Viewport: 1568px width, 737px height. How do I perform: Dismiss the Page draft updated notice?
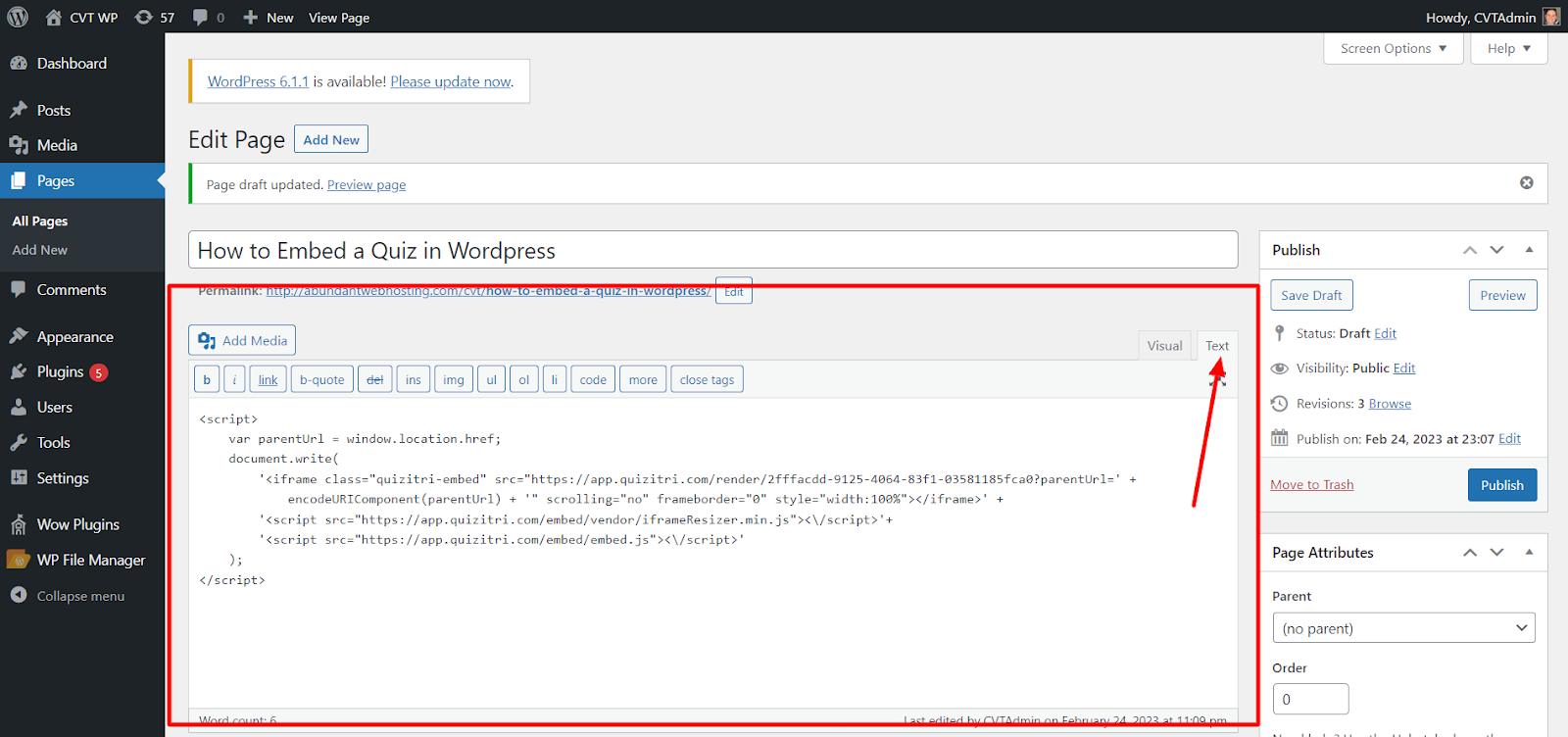(x=1526, y=182)
